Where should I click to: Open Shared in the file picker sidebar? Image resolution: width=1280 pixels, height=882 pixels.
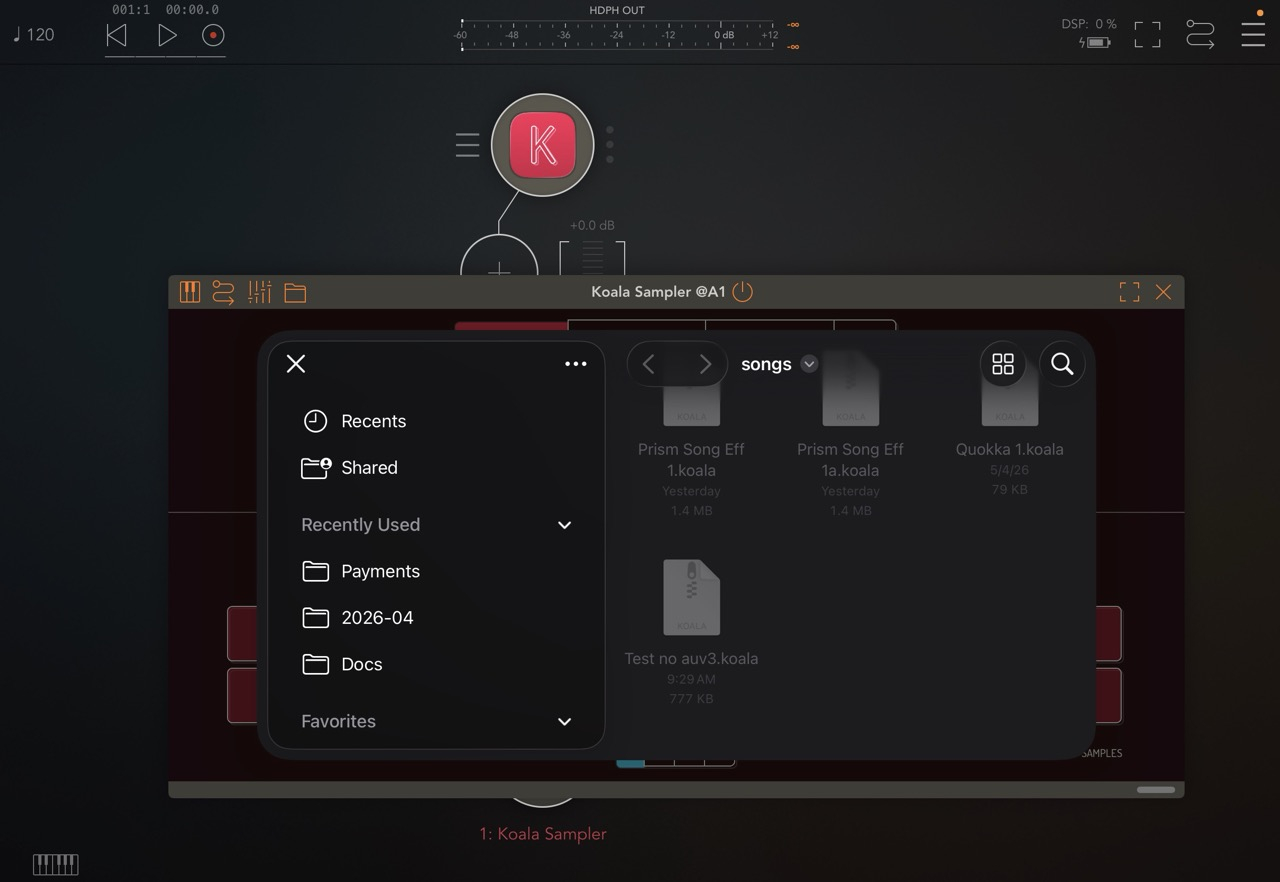coord(436,467)
